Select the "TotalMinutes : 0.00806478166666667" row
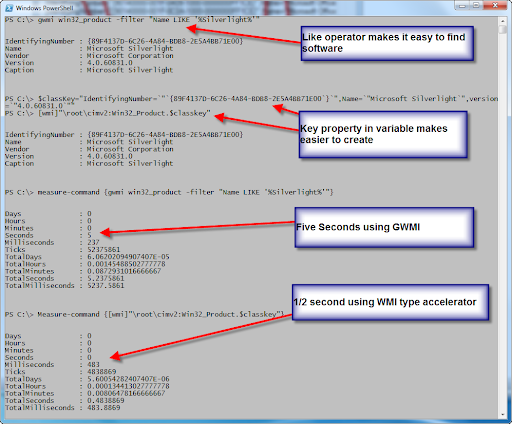The image size is (512, 424). (x=85, y=393)
